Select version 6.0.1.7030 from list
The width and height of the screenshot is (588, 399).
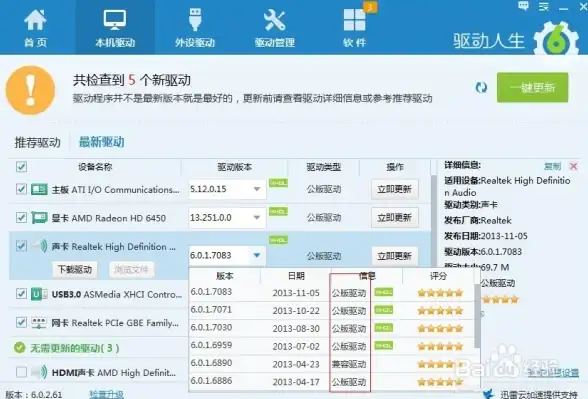[332, 328]
